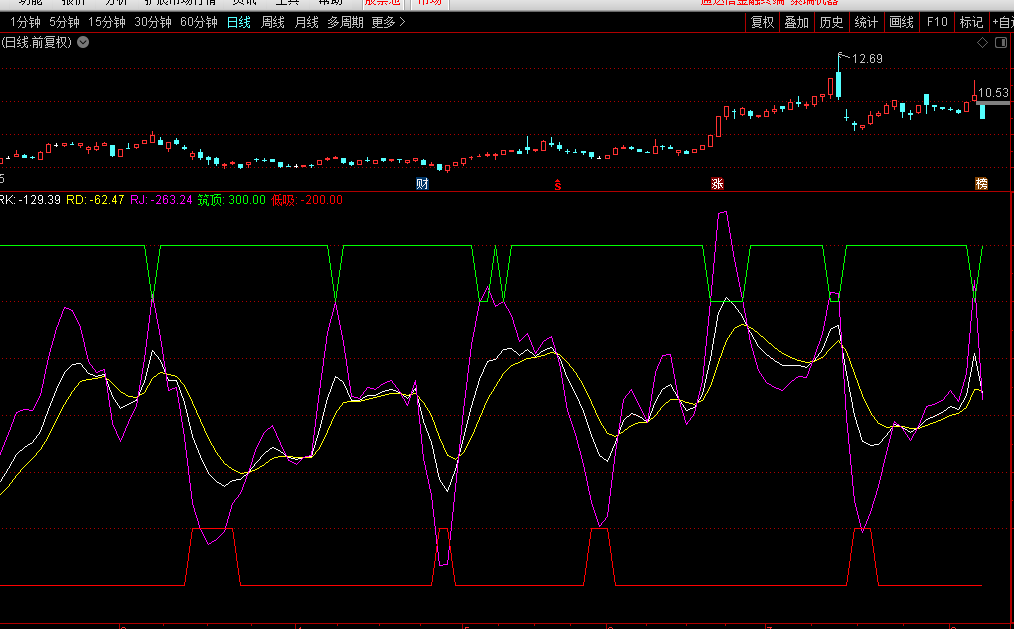Click the 涨 limit-up marker icon

point(716,184)
